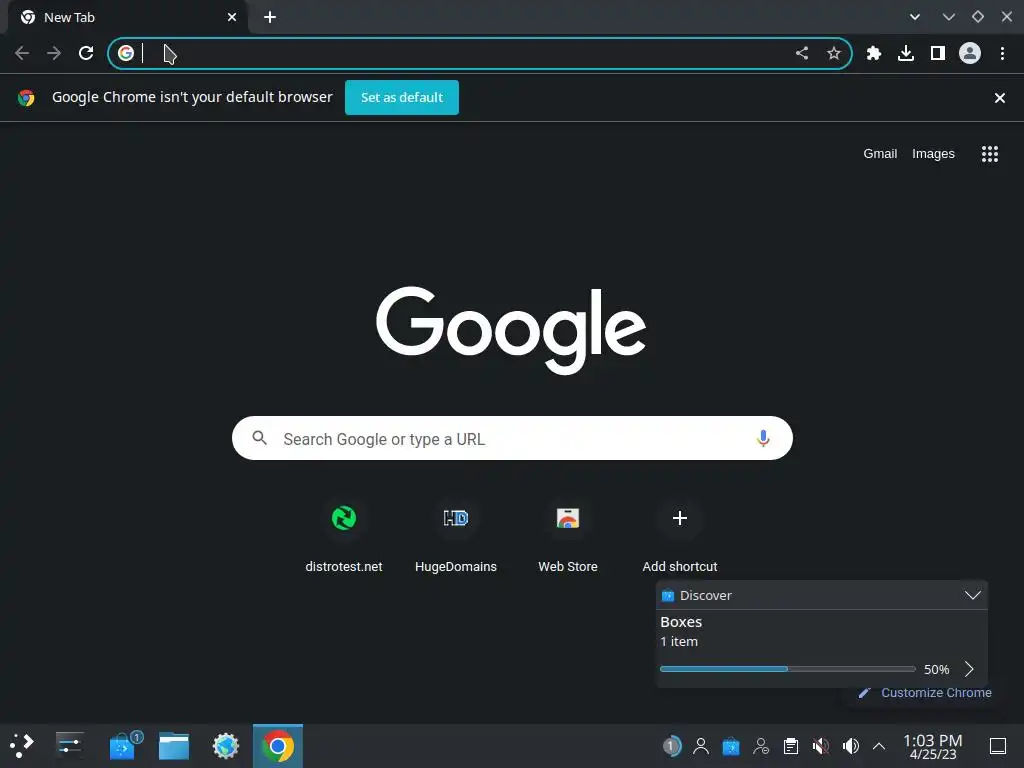Open the volume speaker tray icon
This screenshot has width=1024, height=768.
pos(850,746)
